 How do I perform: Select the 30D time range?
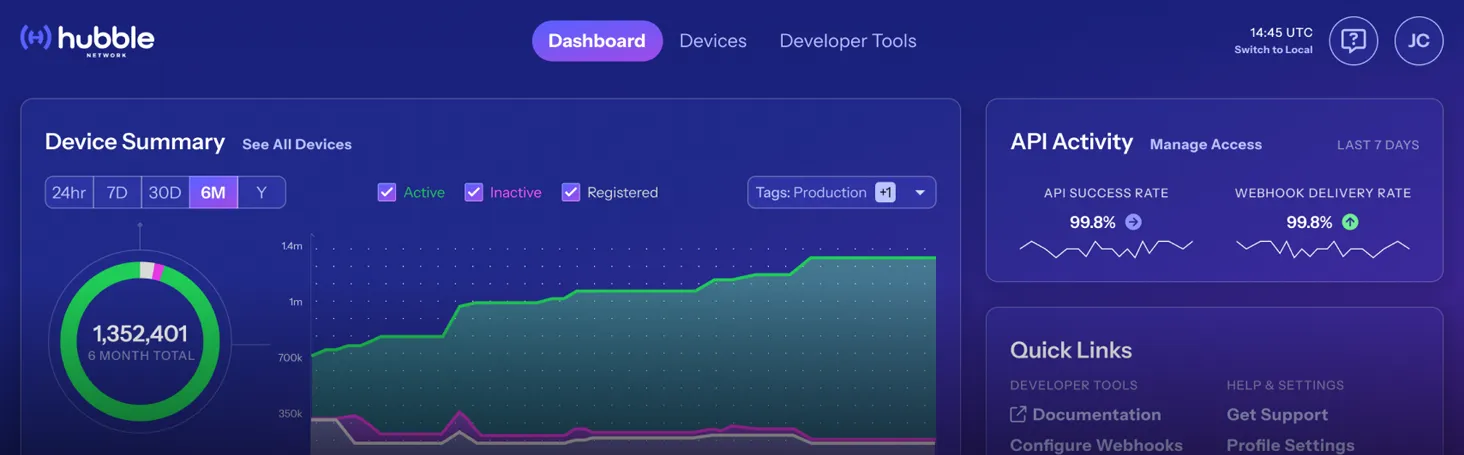tap(165, 192)
